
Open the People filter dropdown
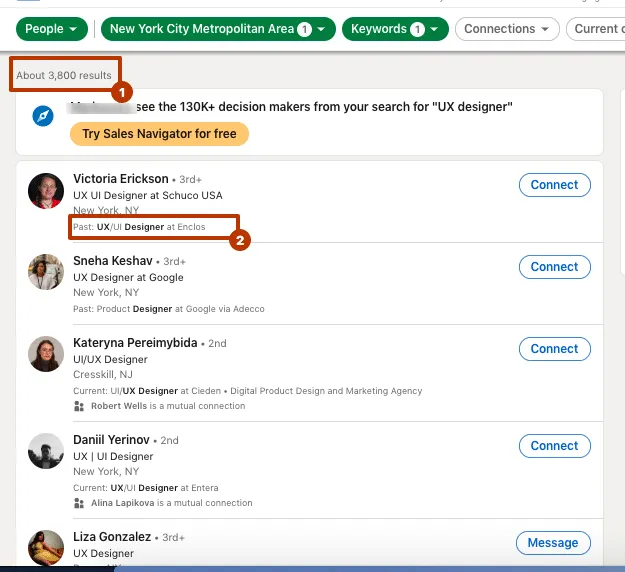tap(52, 29)
